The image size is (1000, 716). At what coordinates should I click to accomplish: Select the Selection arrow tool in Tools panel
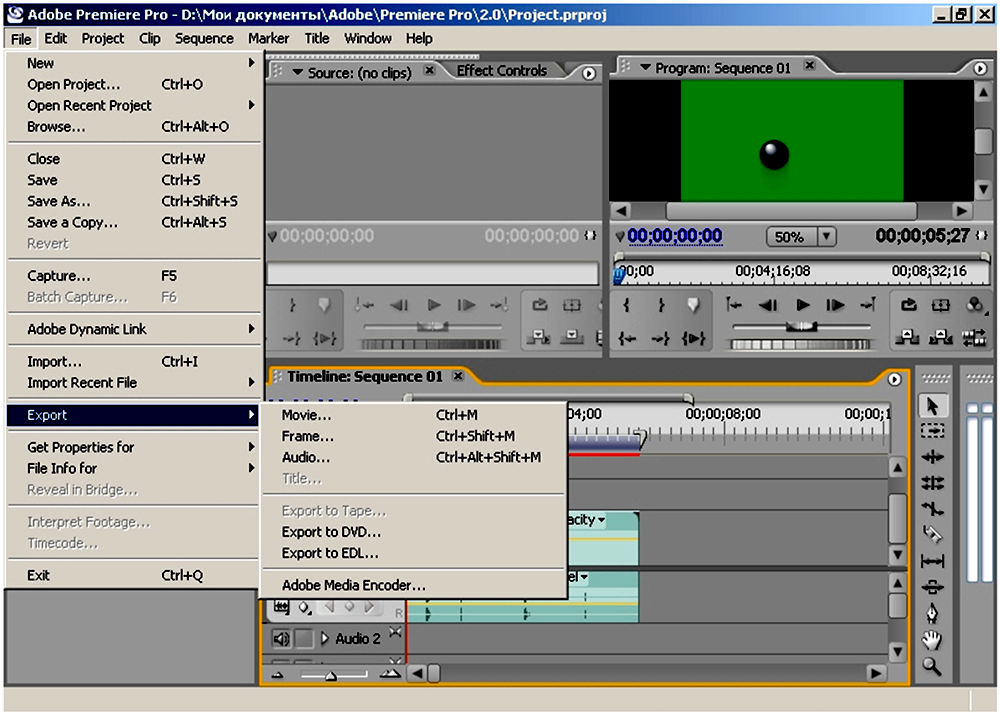(932, 405)
